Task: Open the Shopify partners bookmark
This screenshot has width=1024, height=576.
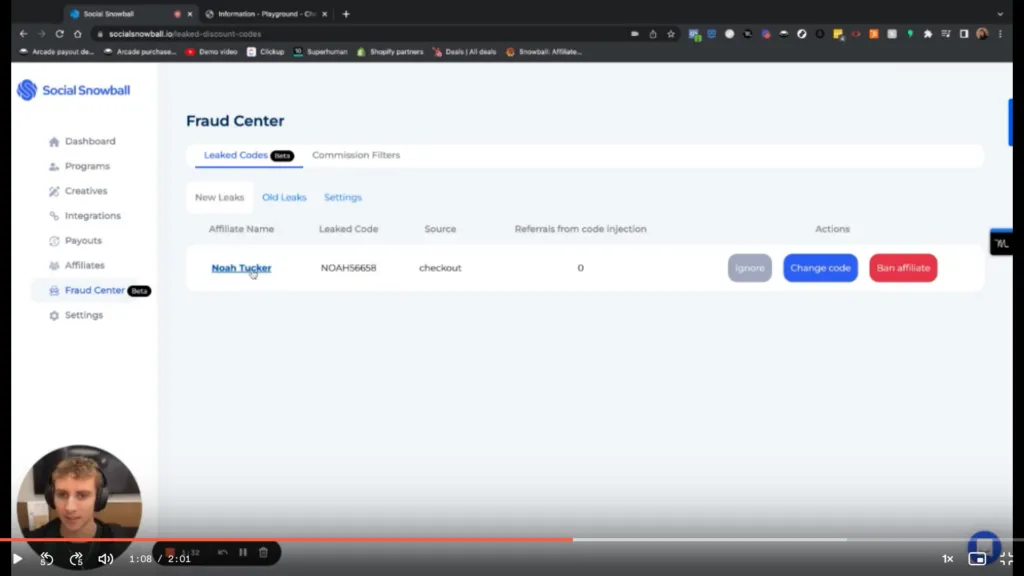Action: [390, 52]
